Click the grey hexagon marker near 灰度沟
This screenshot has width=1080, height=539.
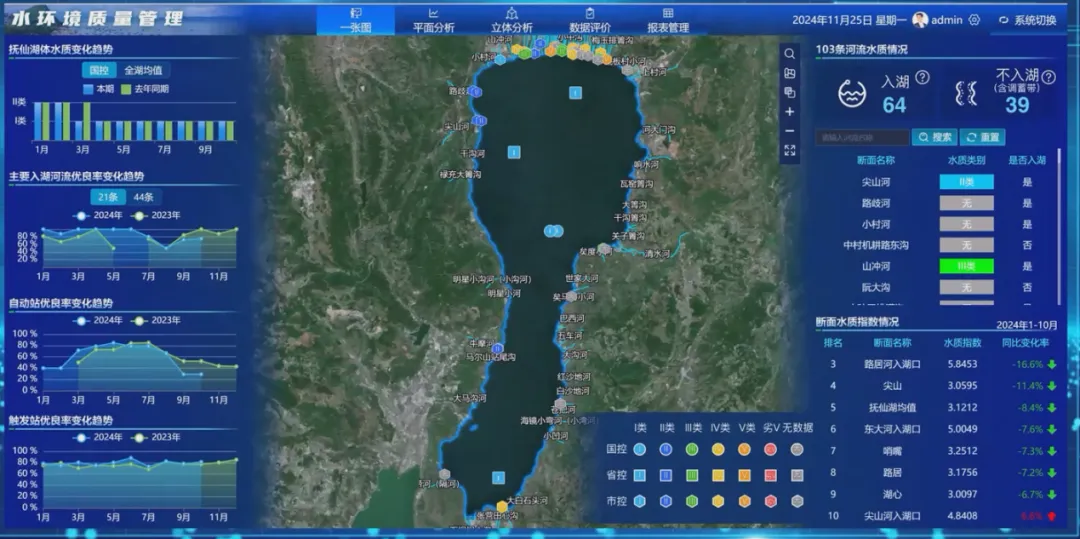[x=604, y=249]
